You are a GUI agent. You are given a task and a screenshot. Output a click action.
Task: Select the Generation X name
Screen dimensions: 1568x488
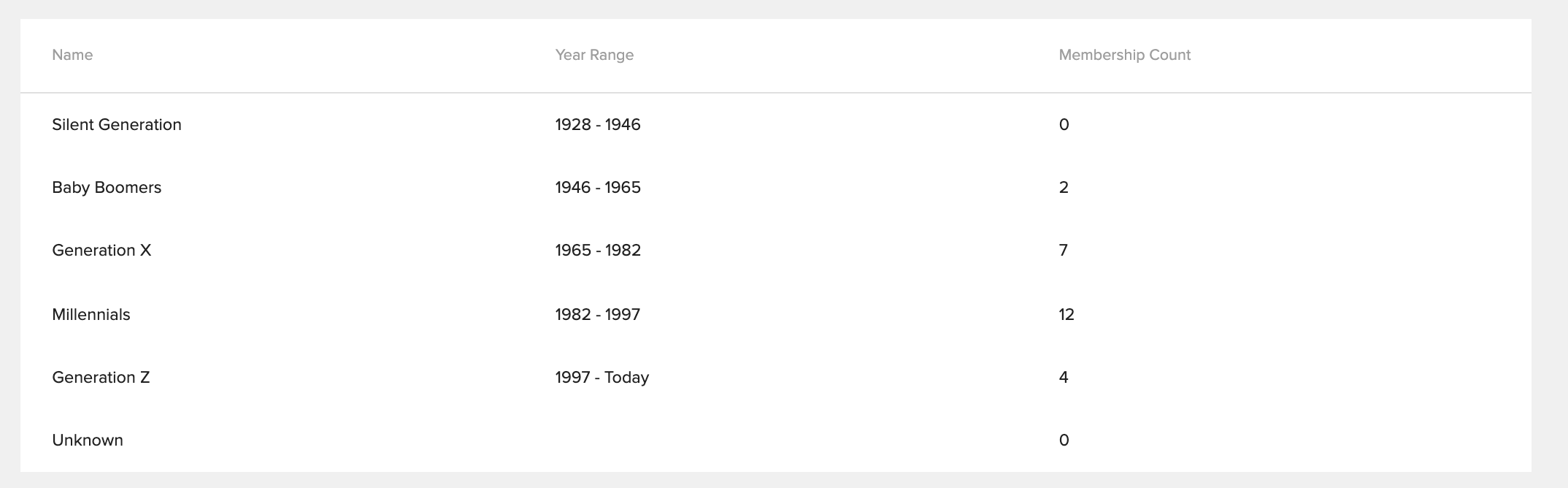tap(101, 251)
